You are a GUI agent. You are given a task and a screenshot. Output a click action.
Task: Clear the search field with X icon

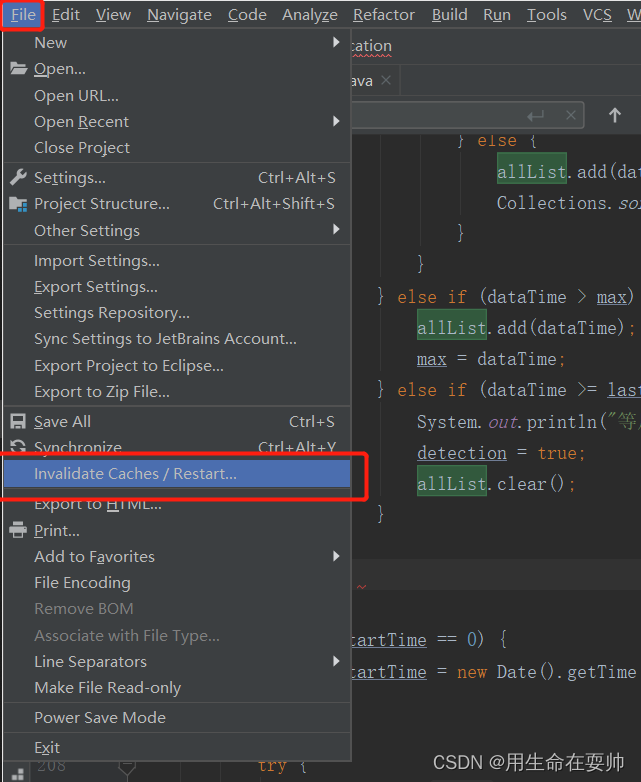point(571,116)
